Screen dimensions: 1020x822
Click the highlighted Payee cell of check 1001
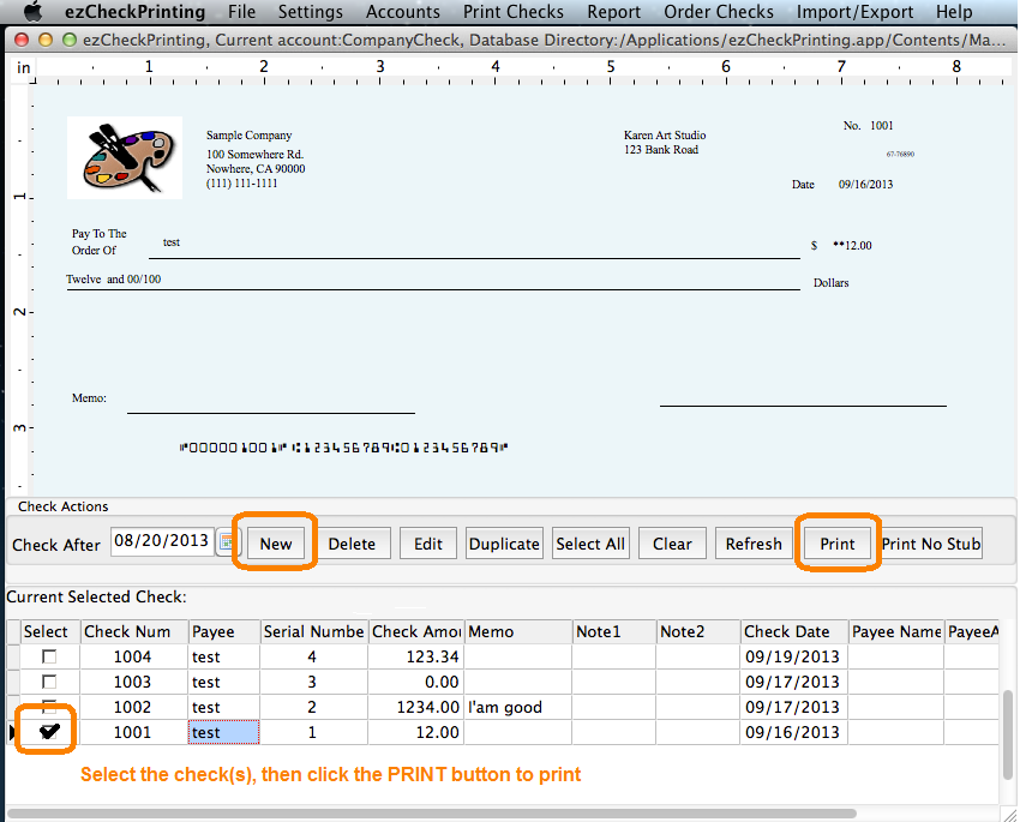(224, 732)
